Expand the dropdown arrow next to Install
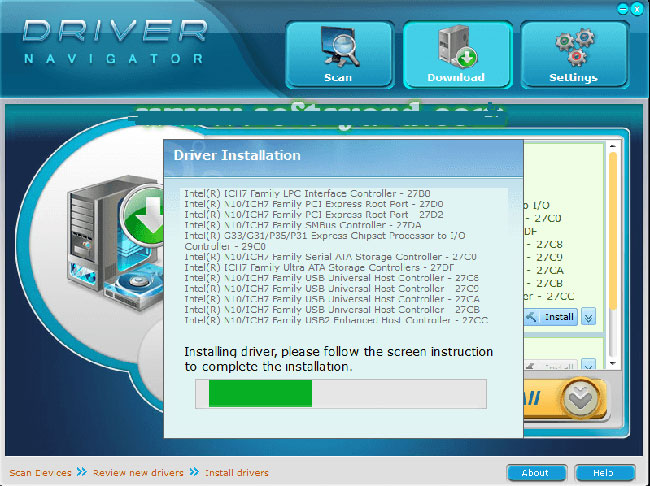650x486 pixels. pos(589,317)
